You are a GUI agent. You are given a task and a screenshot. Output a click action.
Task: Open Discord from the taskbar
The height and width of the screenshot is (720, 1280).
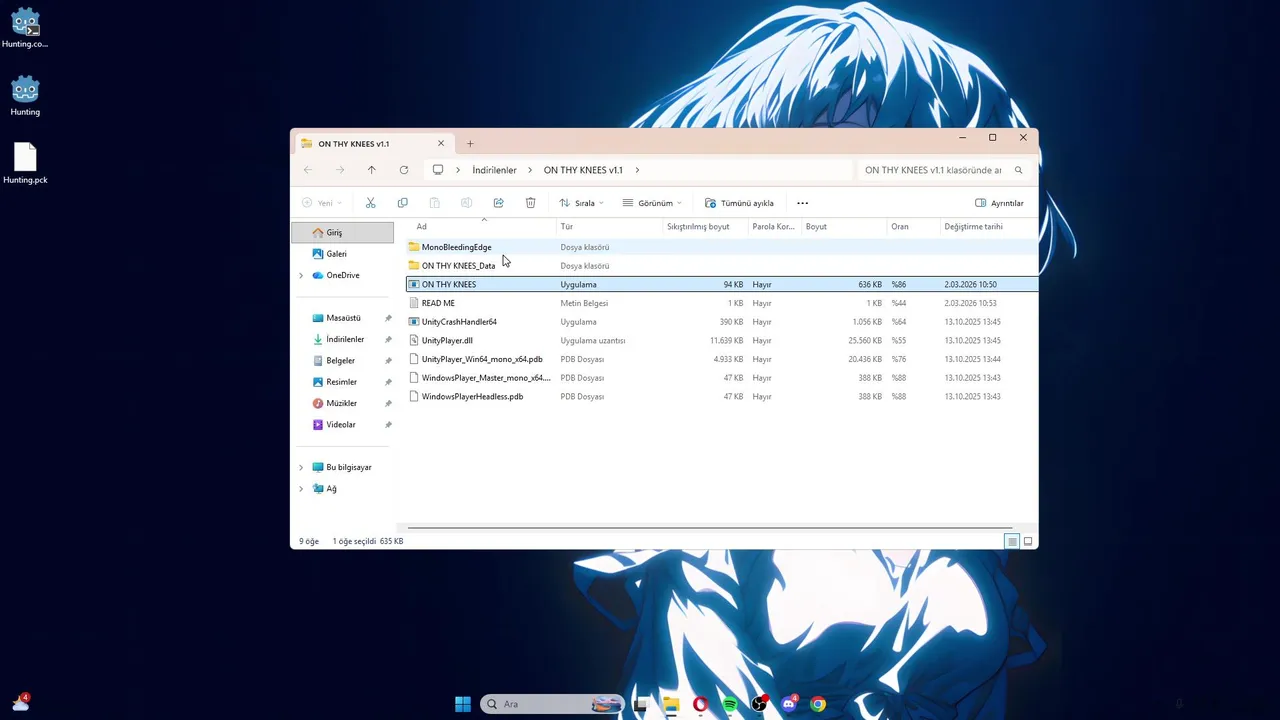(x=789, y=704)
